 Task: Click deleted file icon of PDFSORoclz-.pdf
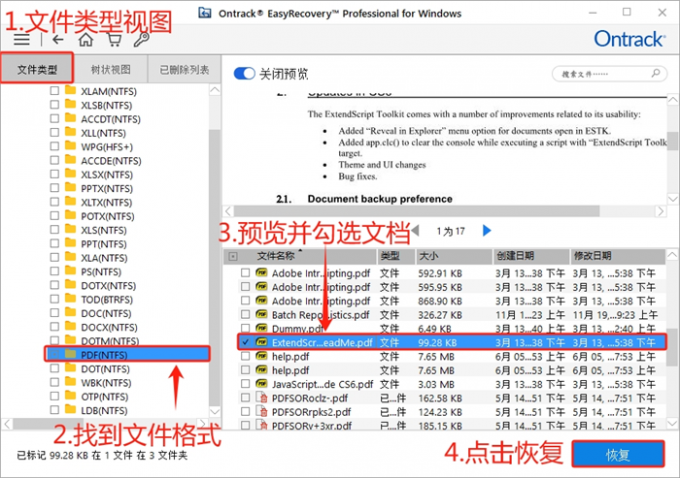(x=262, y=397)
